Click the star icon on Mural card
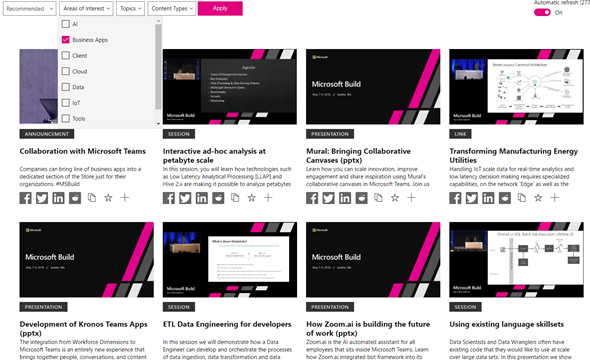Screen dimensions: 590x360 pyautogui.click(x=395, y=198)
